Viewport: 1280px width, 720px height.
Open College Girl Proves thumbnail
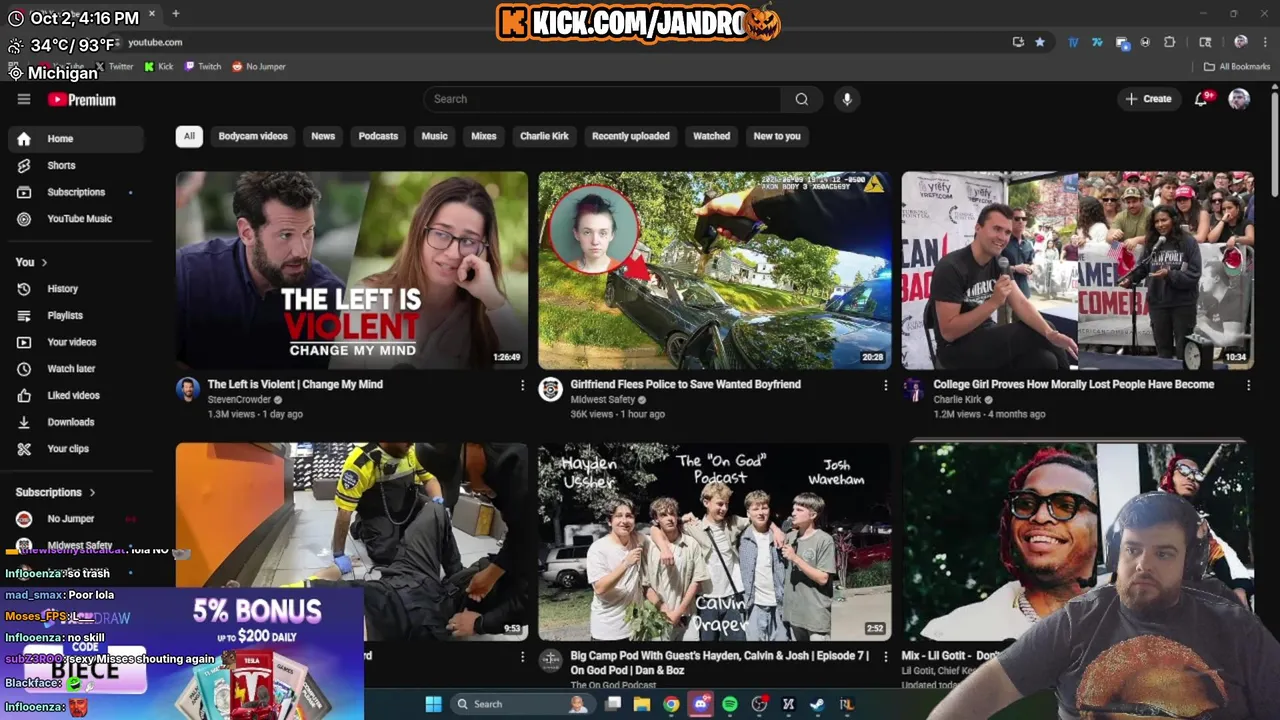pos(1078,270)
